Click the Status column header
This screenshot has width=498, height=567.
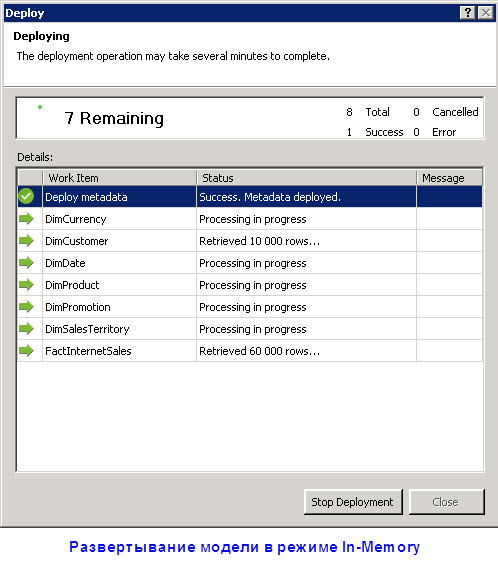point(306,178)
